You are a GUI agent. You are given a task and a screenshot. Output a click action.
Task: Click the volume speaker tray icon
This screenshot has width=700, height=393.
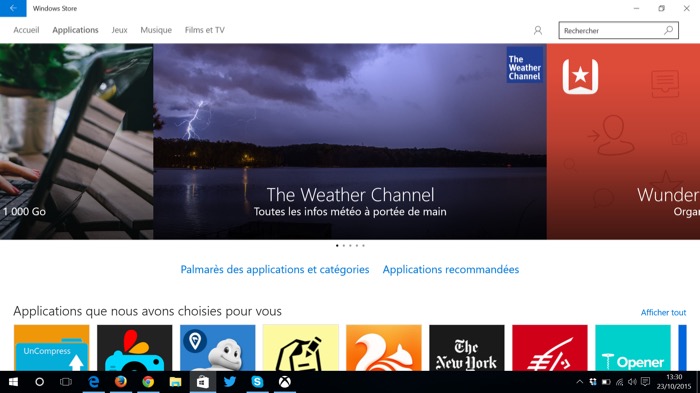(x=632, y=382)
